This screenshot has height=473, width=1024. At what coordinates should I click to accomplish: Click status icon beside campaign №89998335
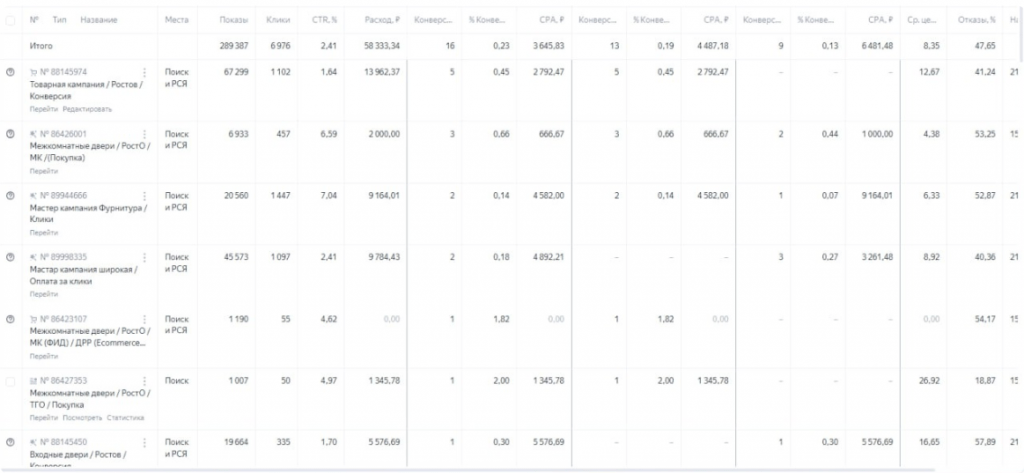pyautogui.click(x=10, y=257)
